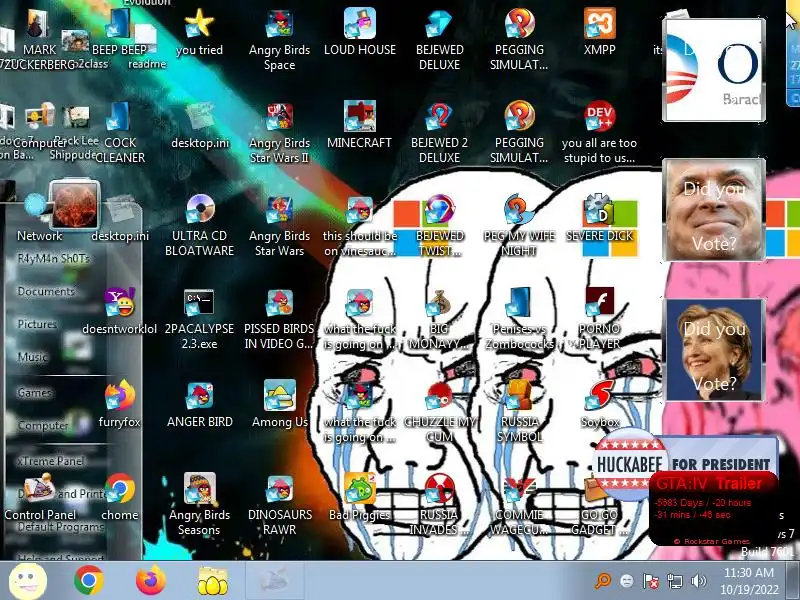The image size is (800, 600).
Task: Open the chome Chrome desktop shortcut
Action: pos(119,489)
